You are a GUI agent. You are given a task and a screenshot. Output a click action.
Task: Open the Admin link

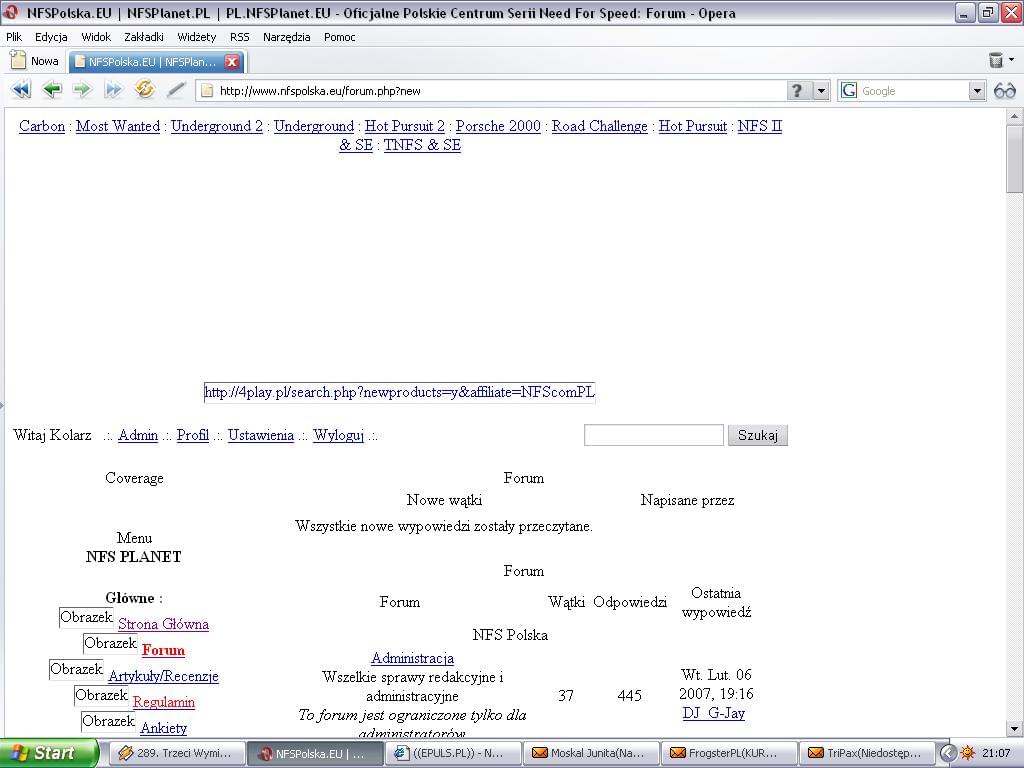click(x=138, y=436)
